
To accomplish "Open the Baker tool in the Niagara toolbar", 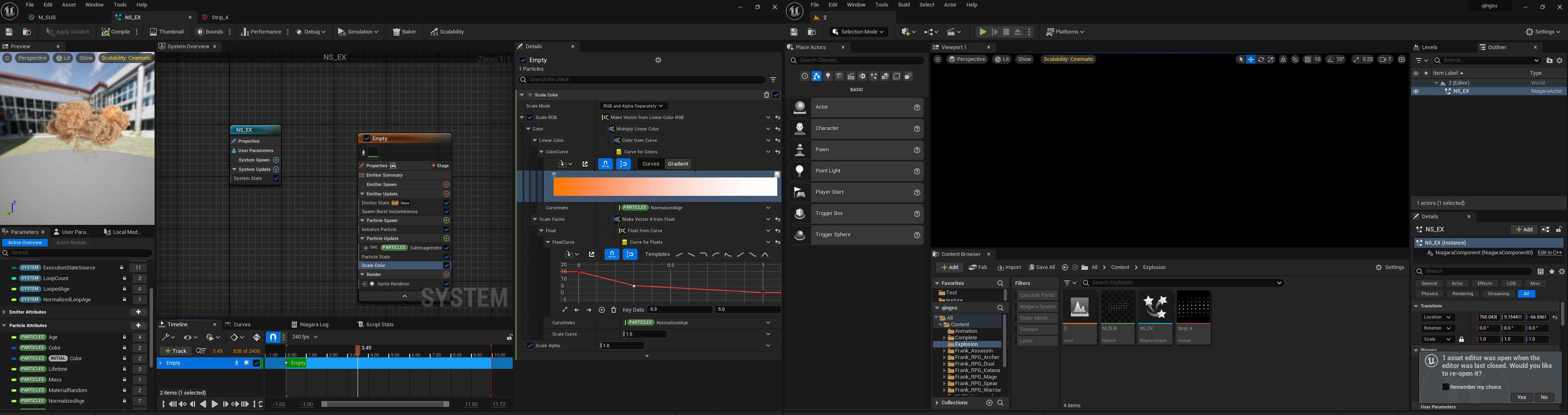I will 404,31.
